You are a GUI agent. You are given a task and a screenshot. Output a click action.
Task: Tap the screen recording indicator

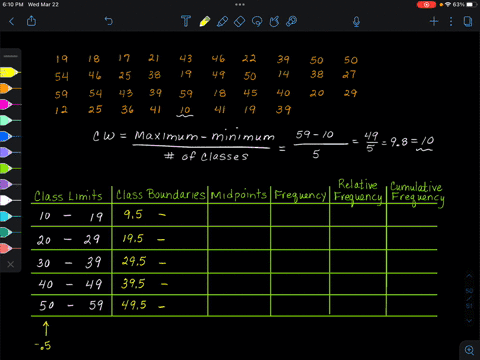click(426, 5)
